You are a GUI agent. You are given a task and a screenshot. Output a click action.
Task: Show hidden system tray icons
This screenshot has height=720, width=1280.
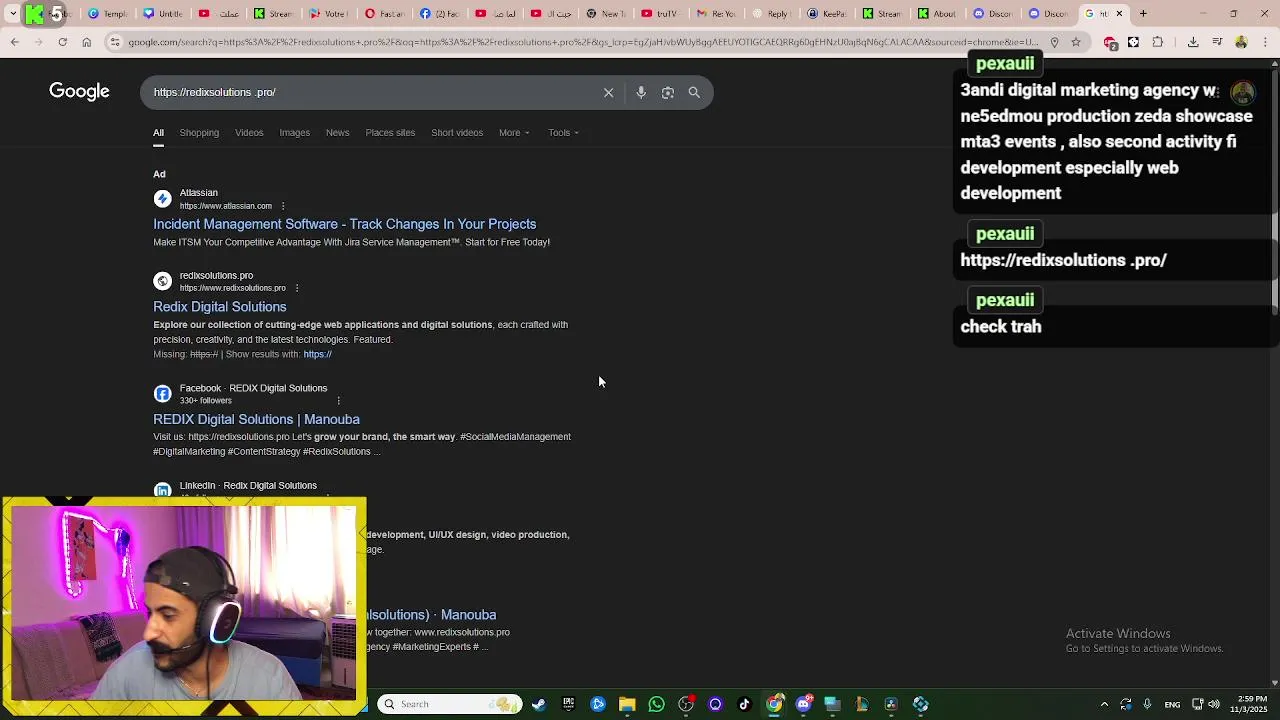[1104, 704]
